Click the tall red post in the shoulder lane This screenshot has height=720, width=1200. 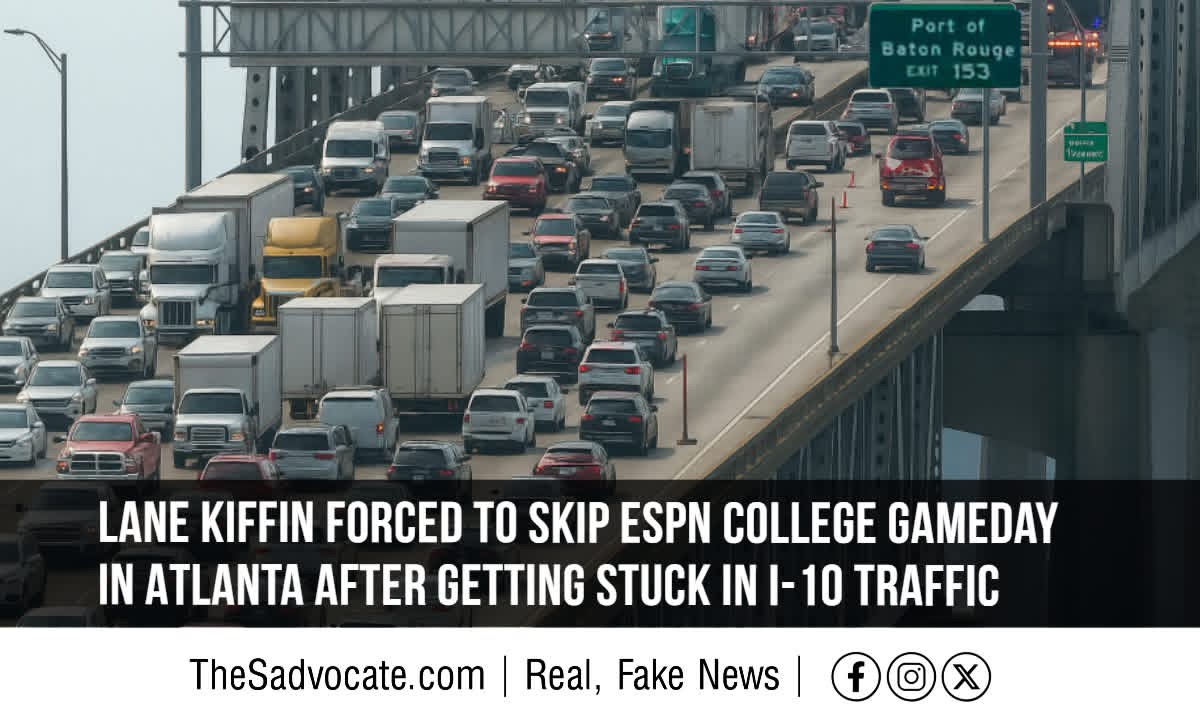(x=686, y=400)
